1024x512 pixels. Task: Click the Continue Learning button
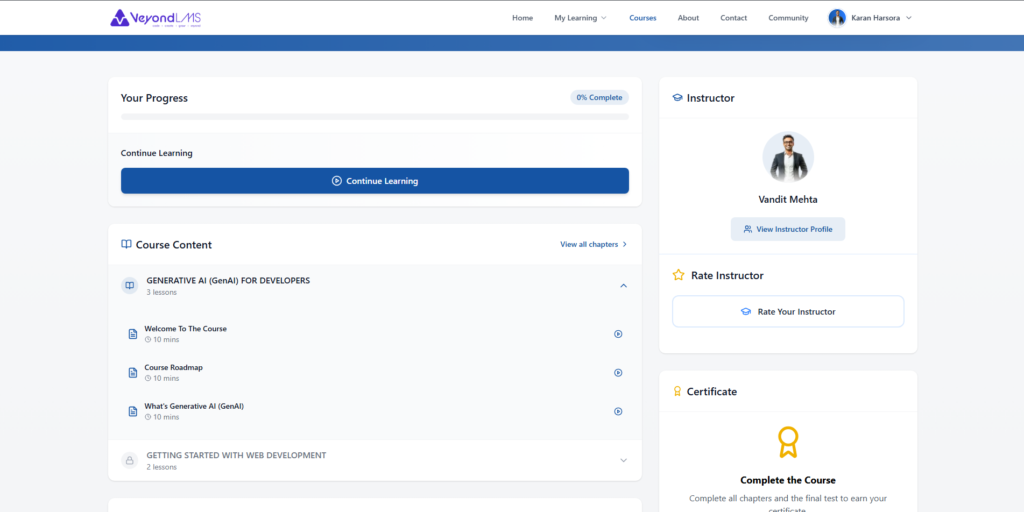375,181
